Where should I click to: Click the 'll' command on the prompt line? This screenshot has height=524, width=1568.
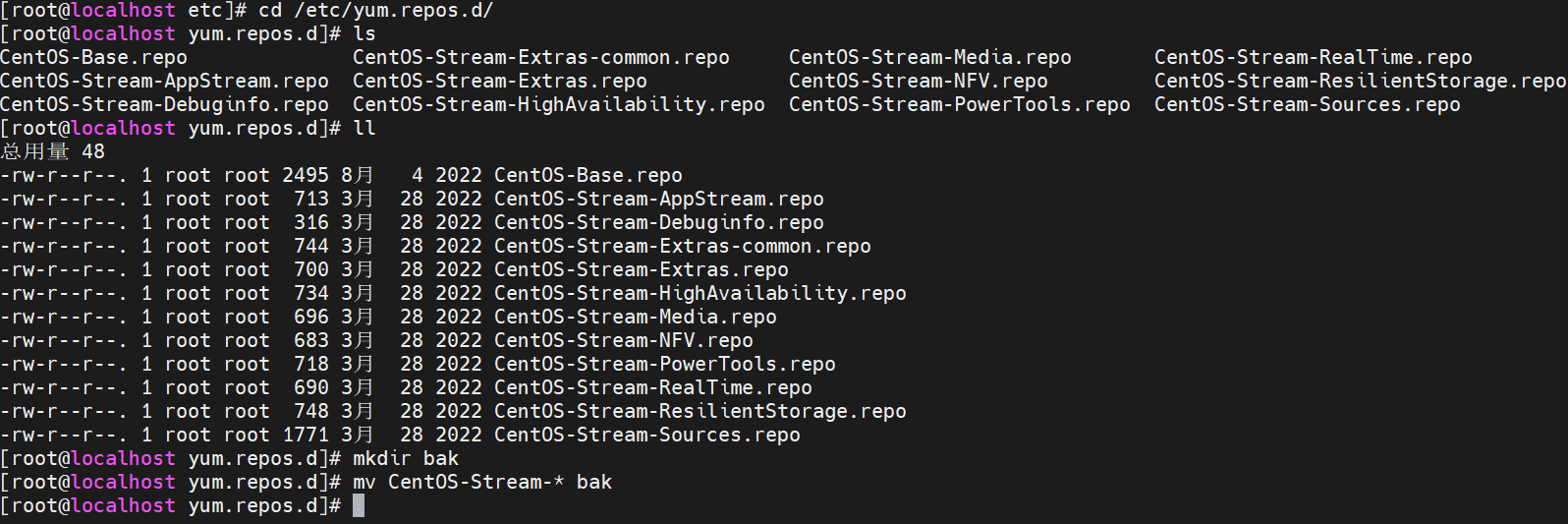[364, 128]
